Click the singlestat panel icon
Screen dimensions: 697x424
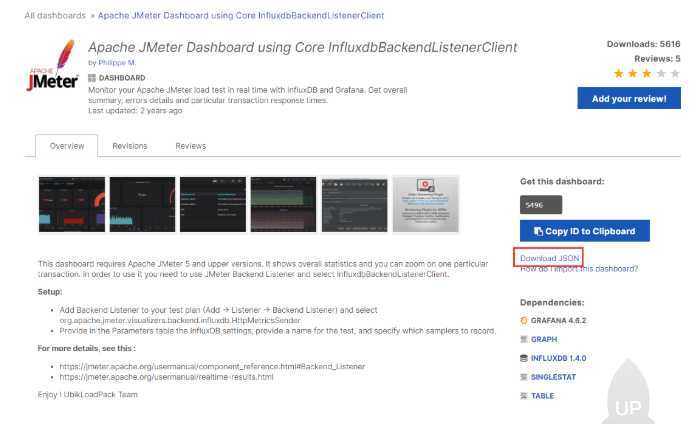(x=524, y=377)
